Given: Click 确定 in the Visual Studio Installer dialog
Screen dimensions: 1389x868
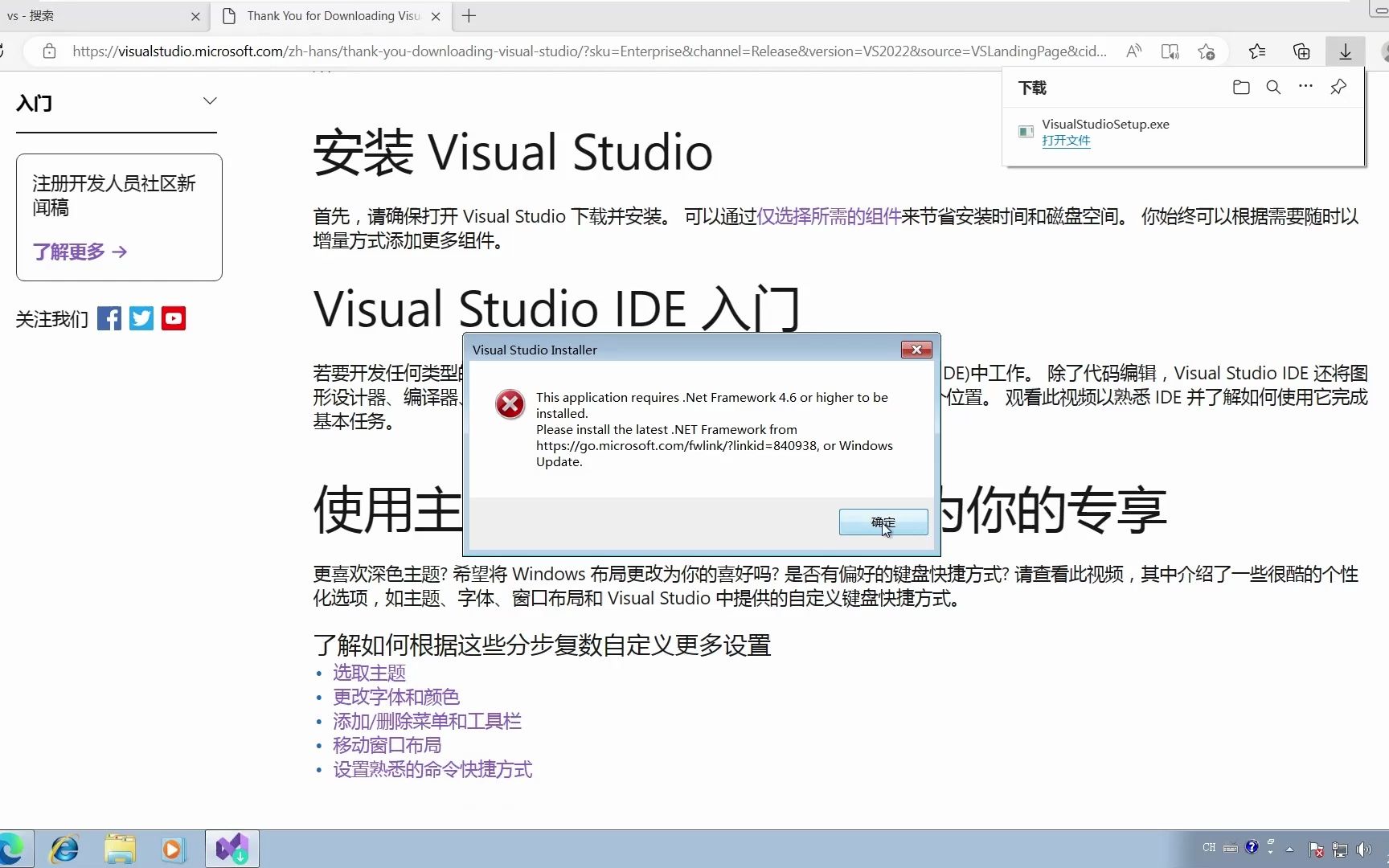Looking at the screenshot, I should (x=883, y=522).
